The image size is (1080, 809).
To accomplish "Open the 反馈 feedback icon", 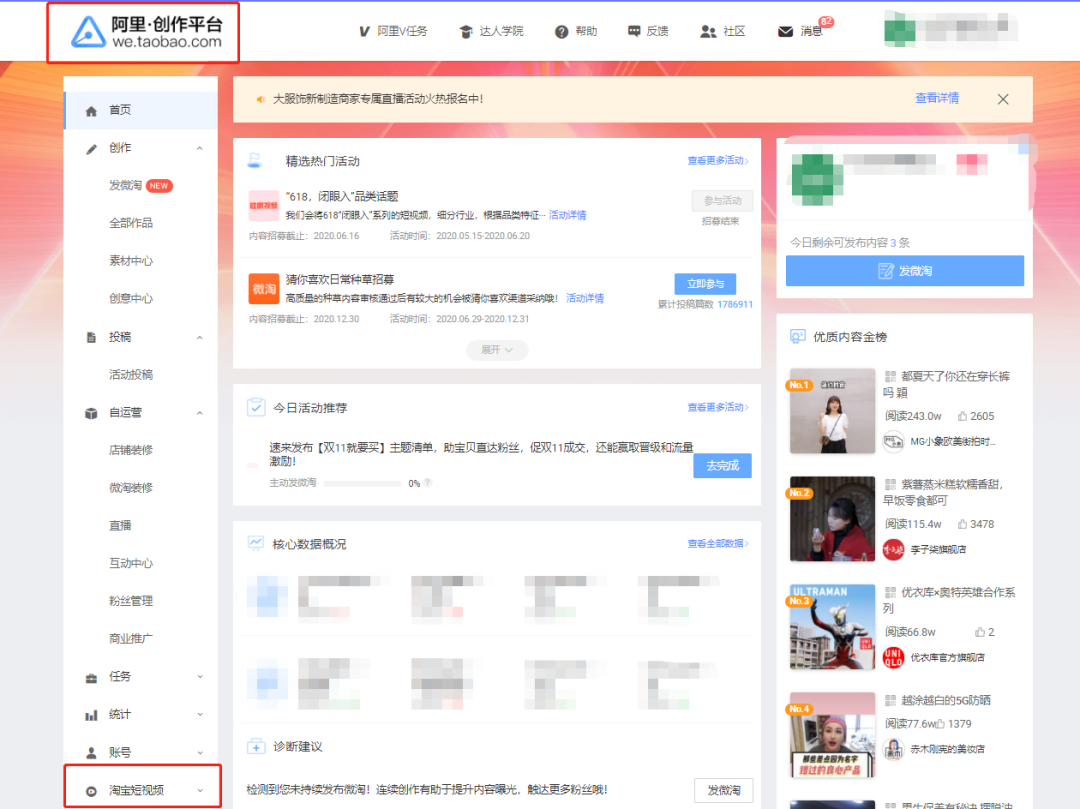I will 647,31.
